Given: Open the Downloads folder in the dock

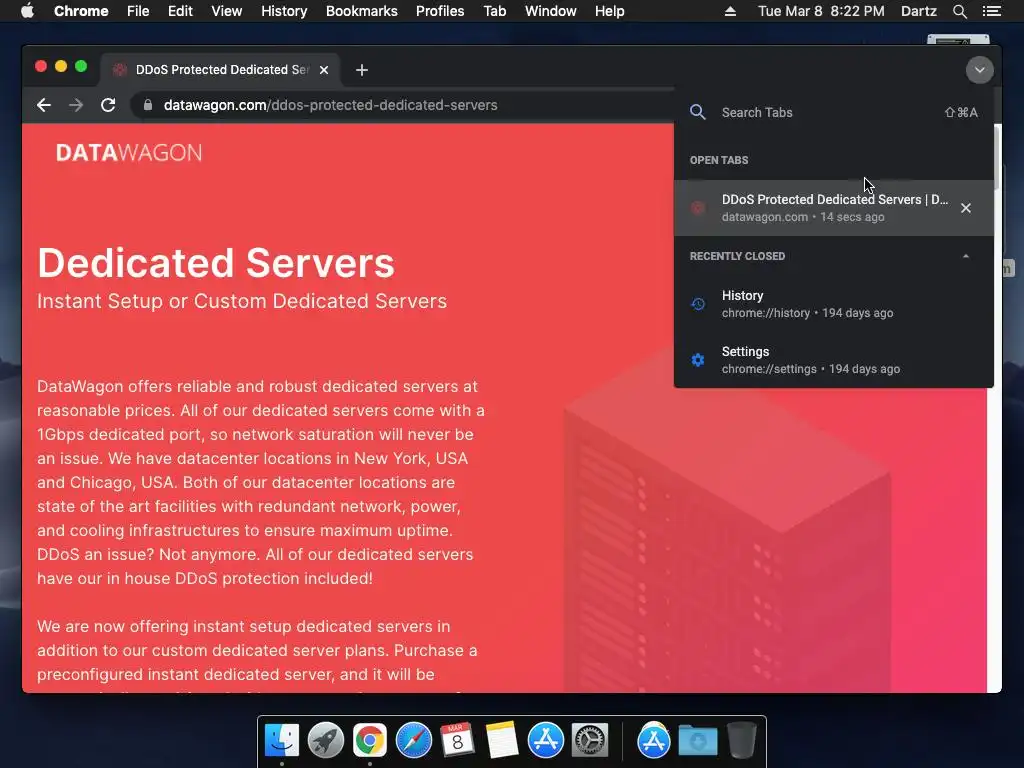Looking at the screenshot, I should pos(697,740).
